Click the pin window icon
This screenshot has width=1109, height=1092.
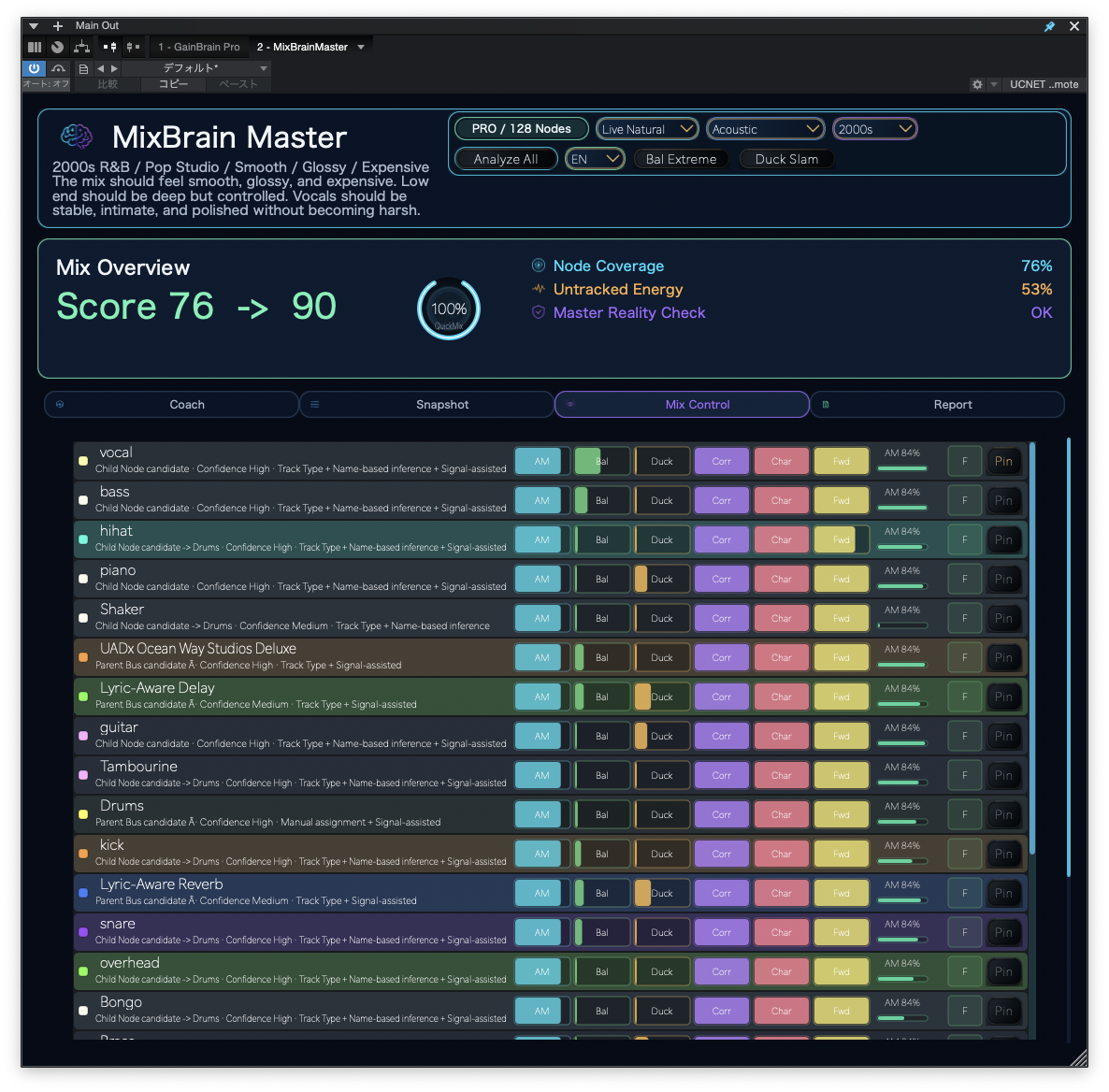point(1049,26)
